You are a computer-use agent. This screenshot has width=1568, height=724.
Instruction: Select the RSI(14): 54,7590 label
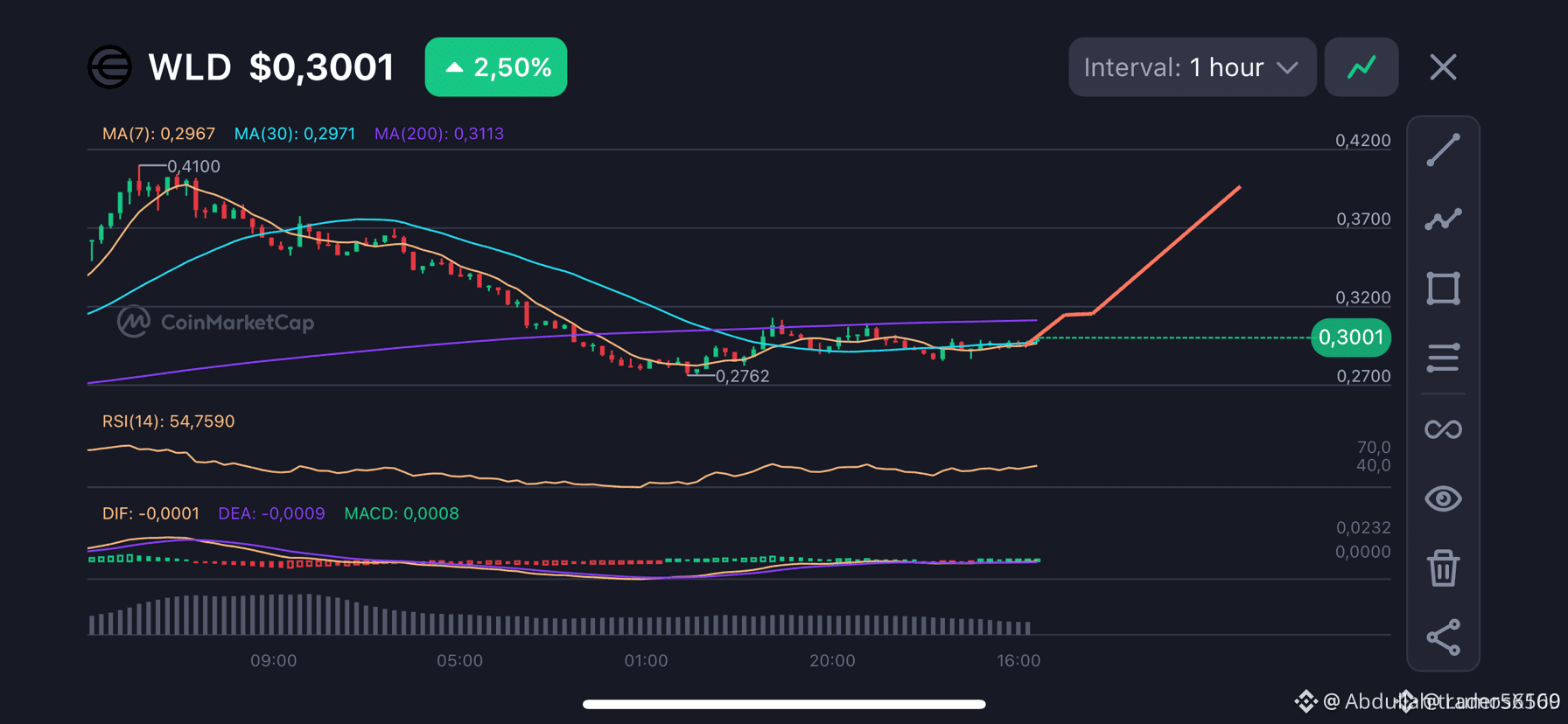(x=168, y=421)
